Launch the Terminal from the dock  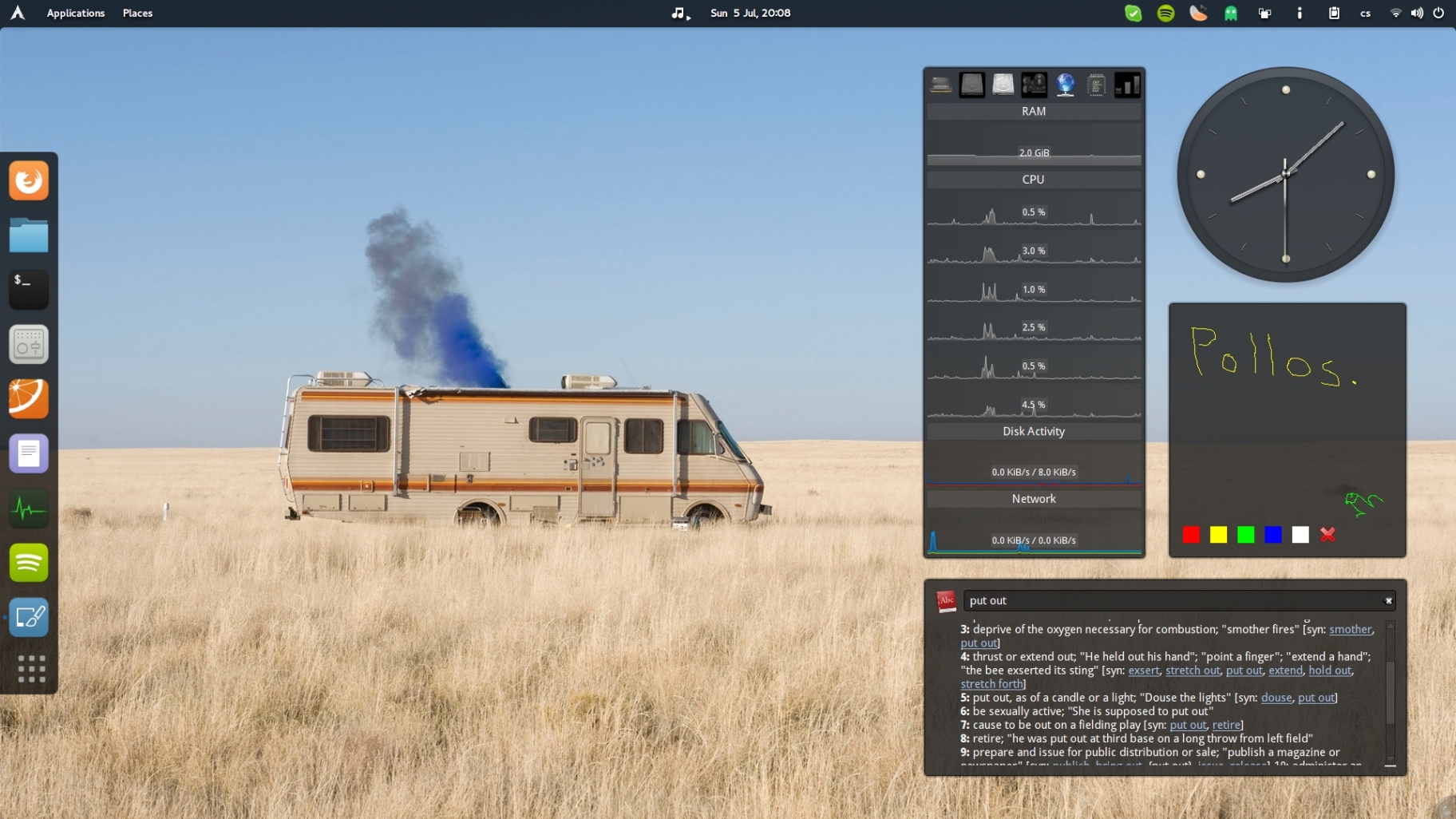pos(29,289)
